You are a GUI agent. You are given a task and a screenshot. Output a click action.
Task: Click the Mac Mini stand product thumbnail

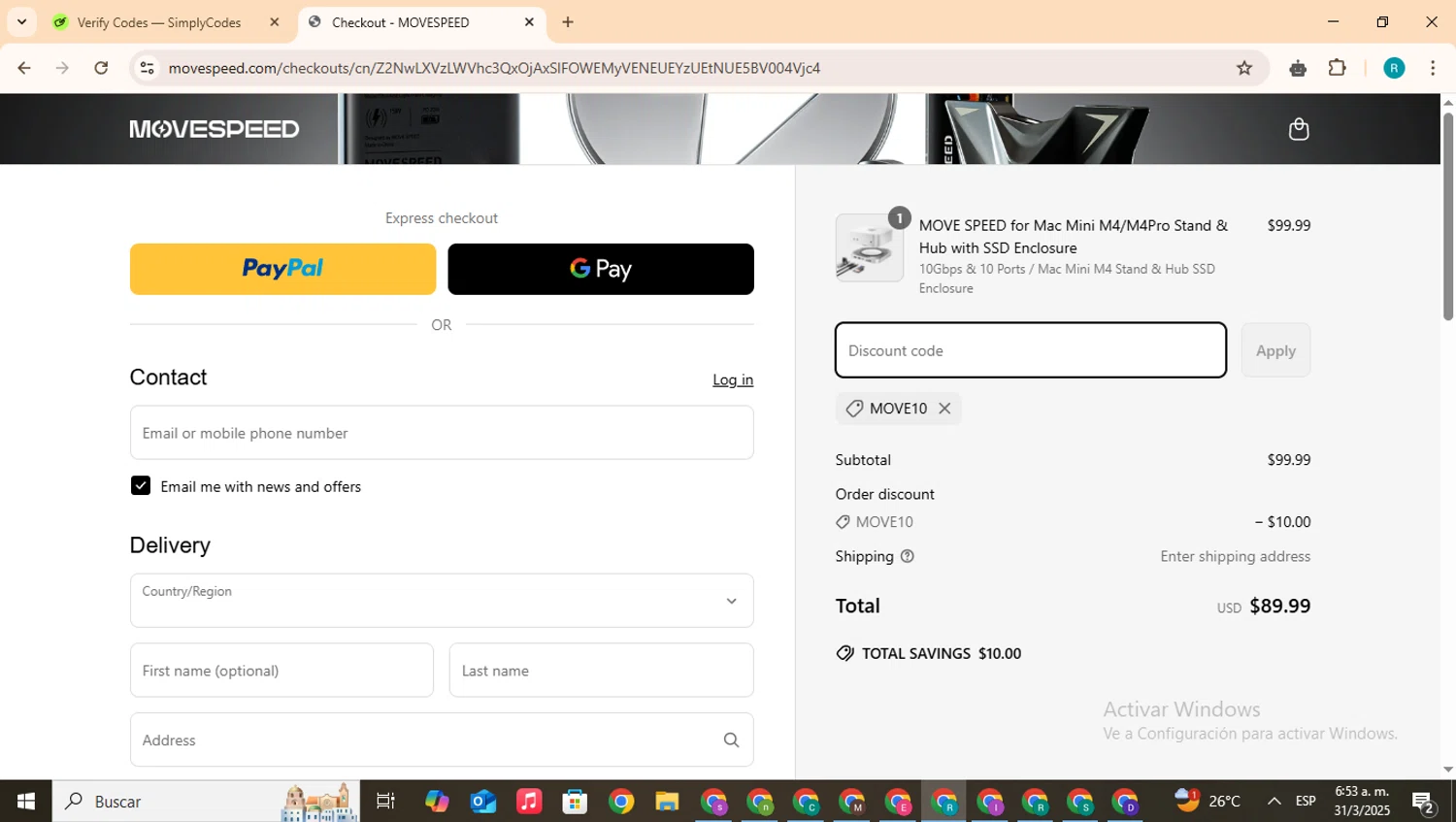tap(870, 248)
